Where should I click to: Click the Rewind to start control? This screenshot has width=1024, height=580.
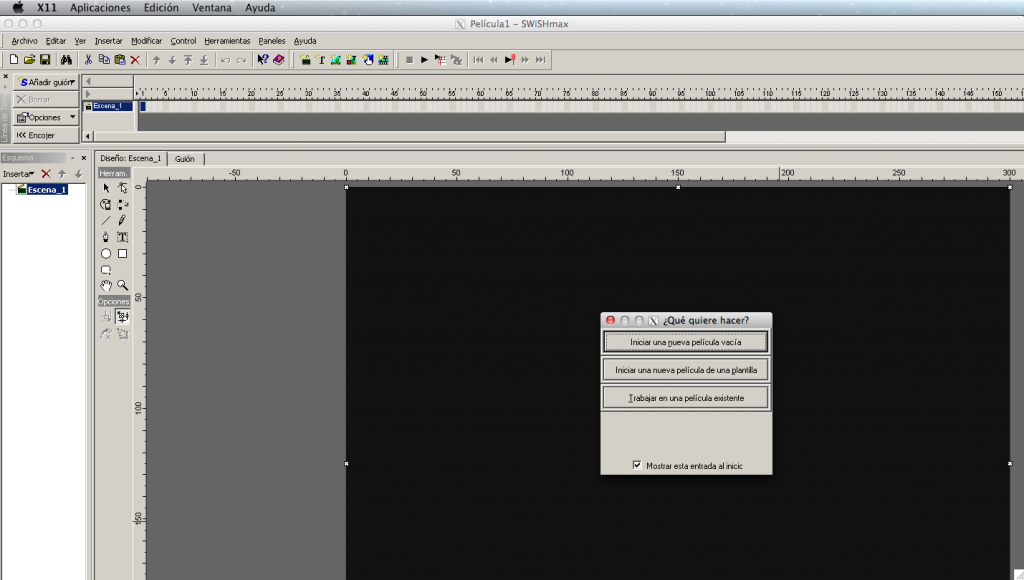[x=478, y=59]
